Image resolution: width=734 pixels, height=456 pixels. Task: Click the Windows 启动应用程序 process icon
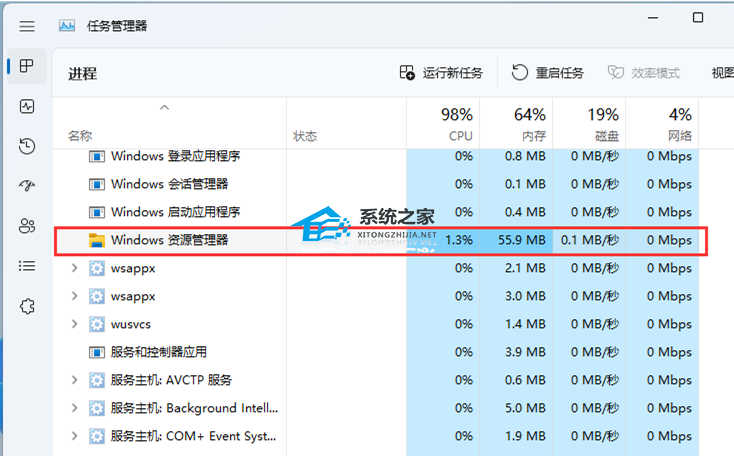(x=96, y=212)
